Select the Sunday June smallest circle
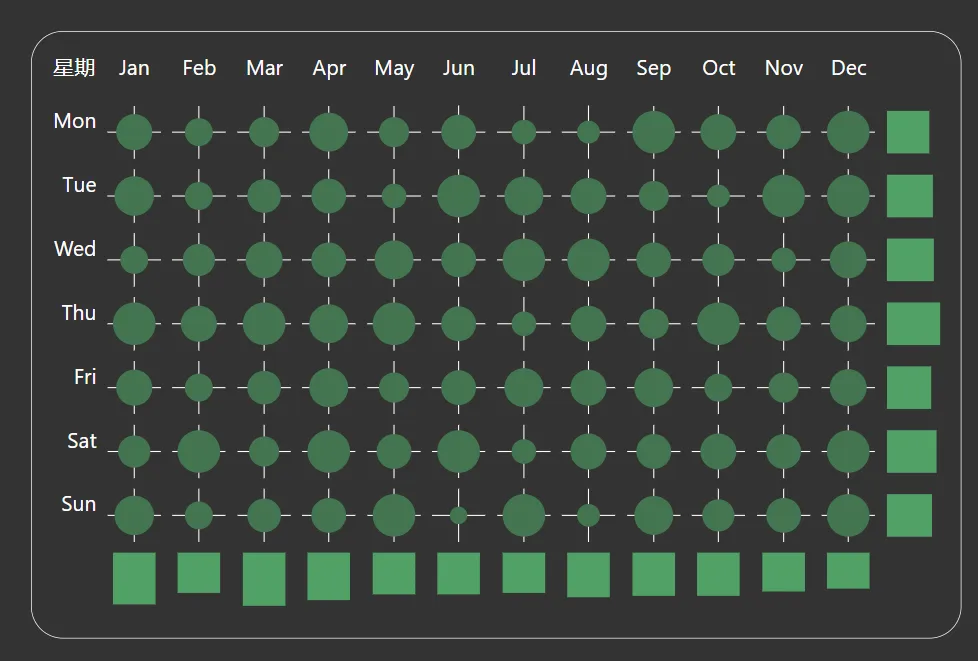Screen dimensions: 978x661 click(x=458, y=515)
